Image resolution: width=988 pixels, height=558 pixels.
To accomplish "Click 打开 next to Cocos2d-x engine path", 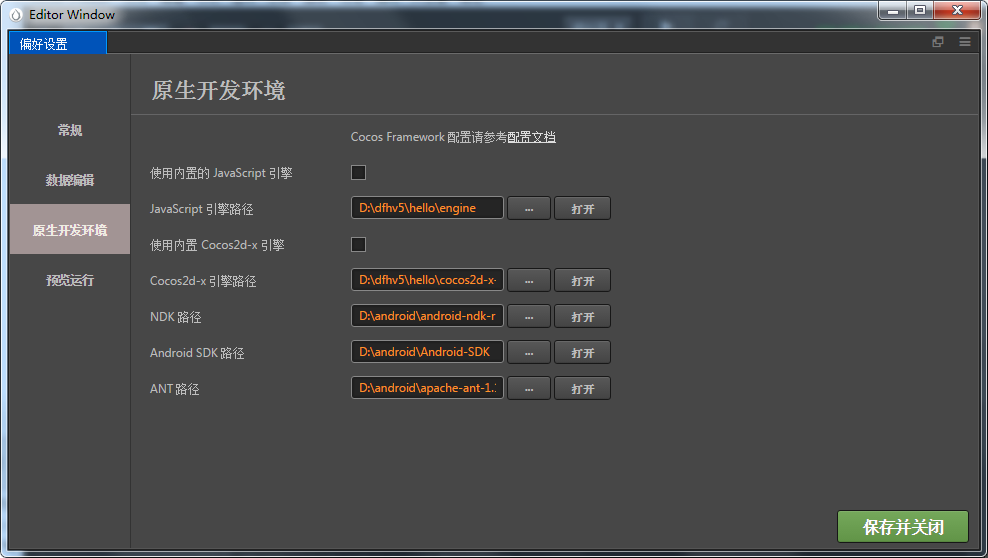I will tap(582, 280).
